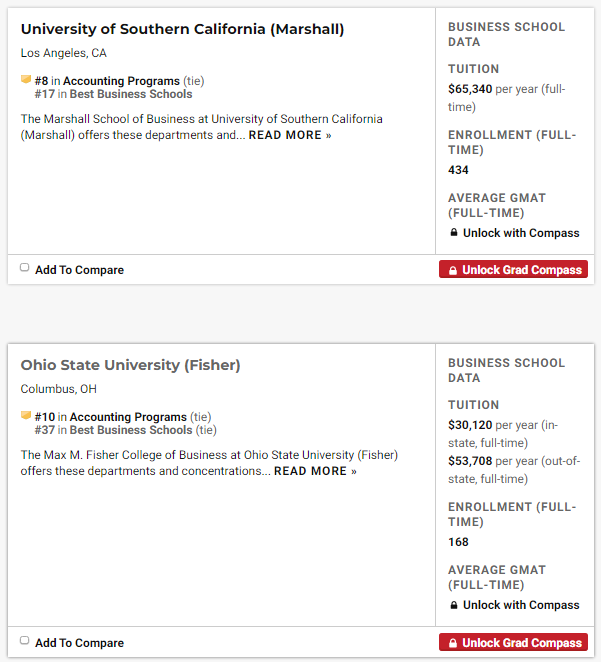
Task: Open Ohio State University (Fisher) title link
Action: click(130, 365)
